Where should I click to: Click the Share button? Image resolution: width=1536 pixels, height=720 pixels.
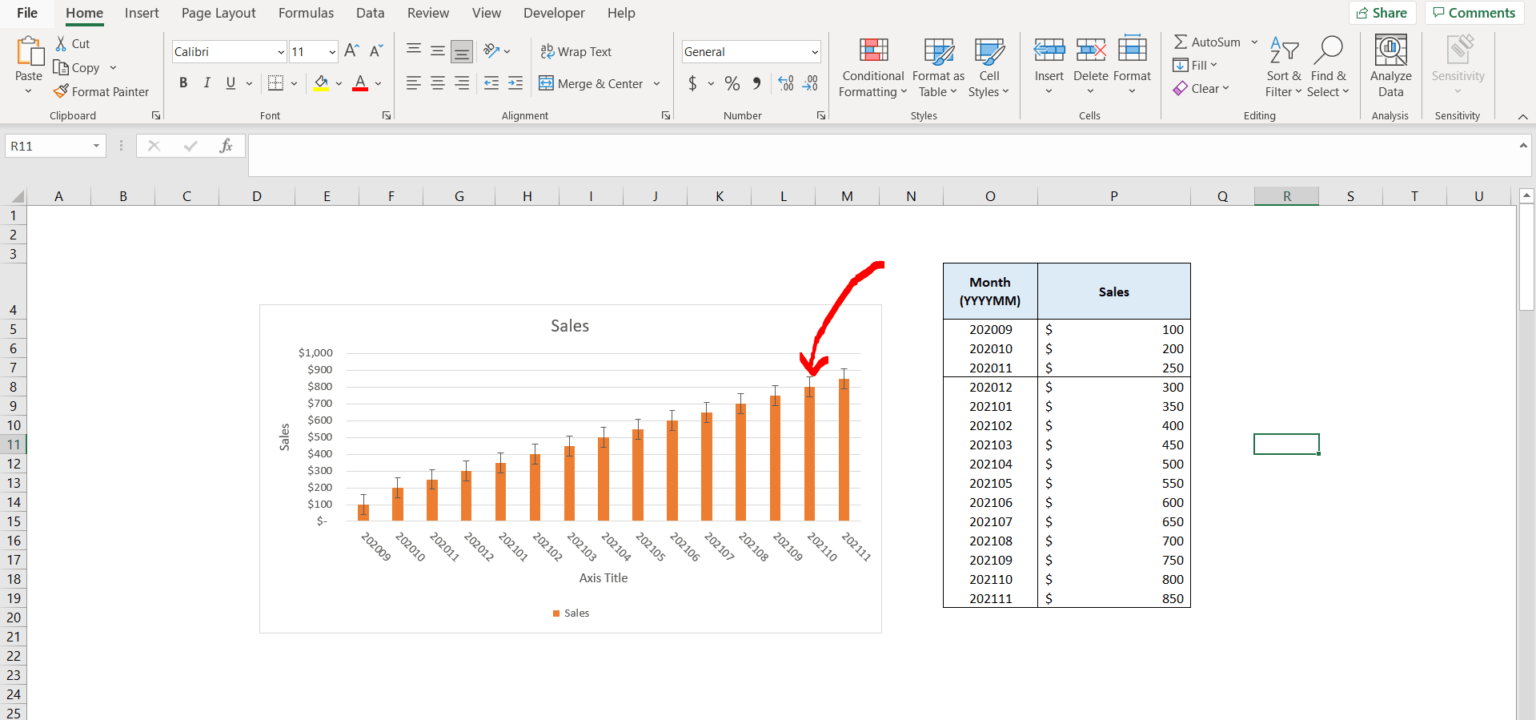click(x=1383, y=12)
